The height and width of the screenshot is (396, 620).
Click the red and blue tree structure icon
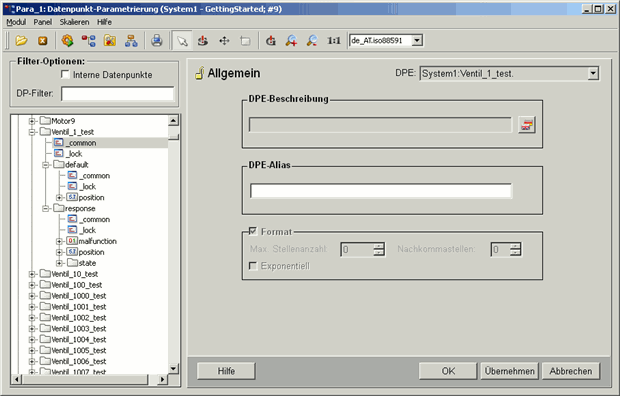pos(89,40)
